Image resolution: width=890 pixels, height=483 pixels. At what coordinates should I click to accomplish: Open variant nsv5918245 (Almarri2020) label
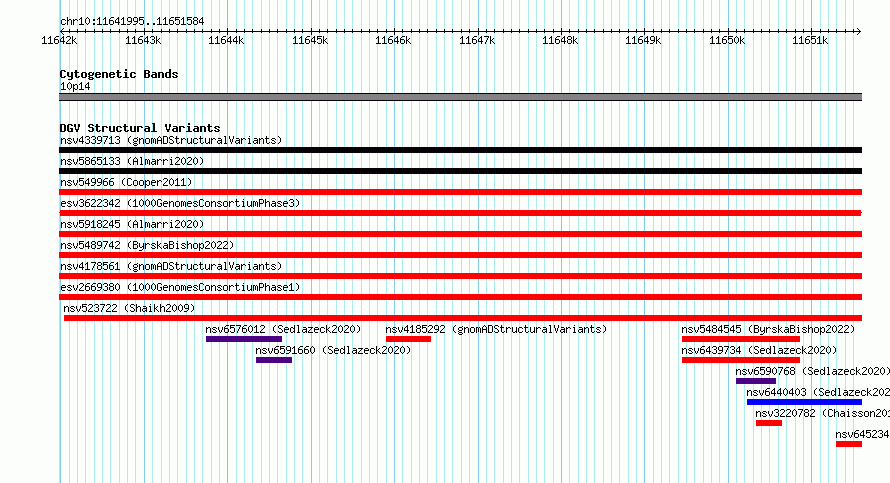point(132,224)
